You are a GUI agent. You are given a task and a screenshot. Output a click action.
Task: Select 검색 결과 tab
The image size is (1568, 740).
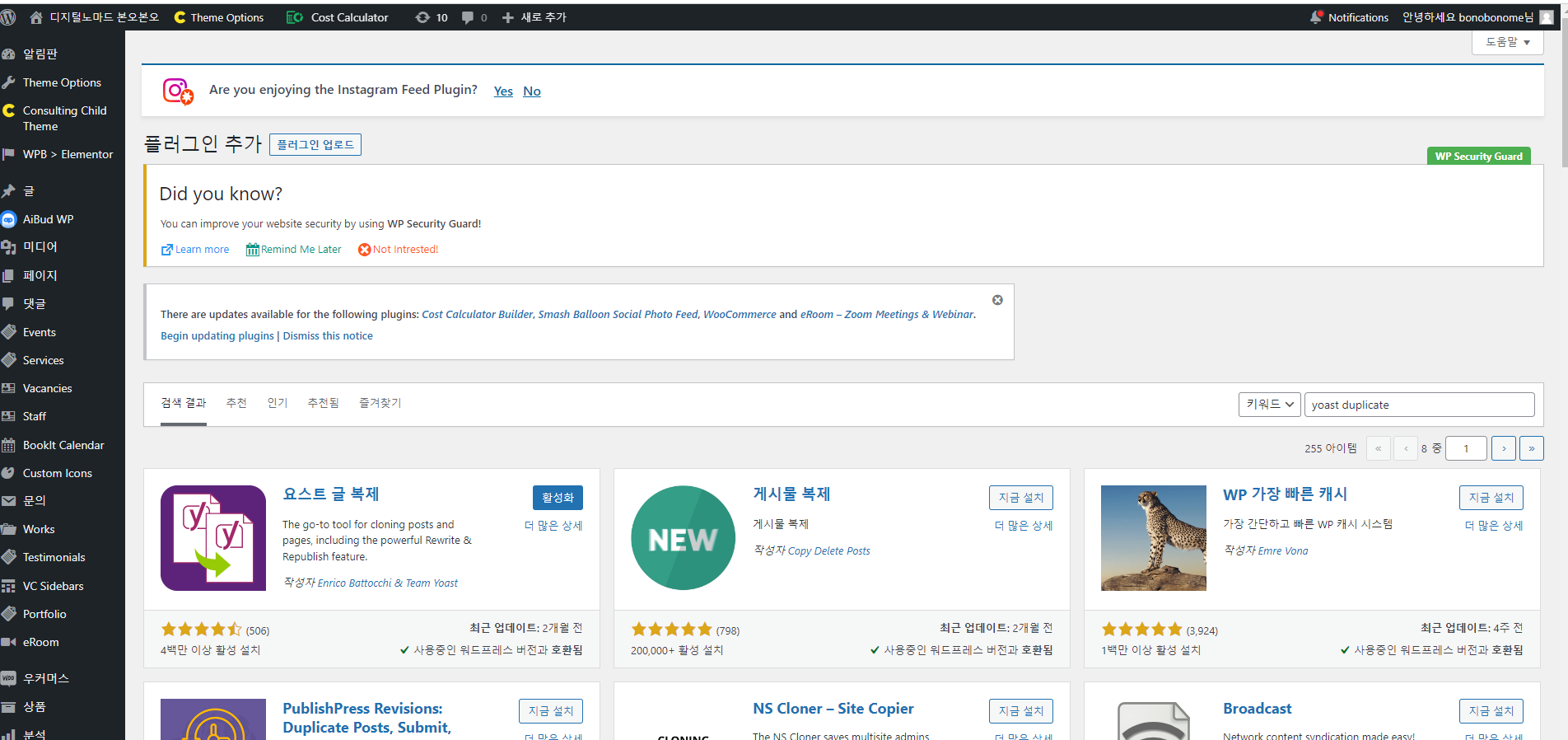coord(184,403)
